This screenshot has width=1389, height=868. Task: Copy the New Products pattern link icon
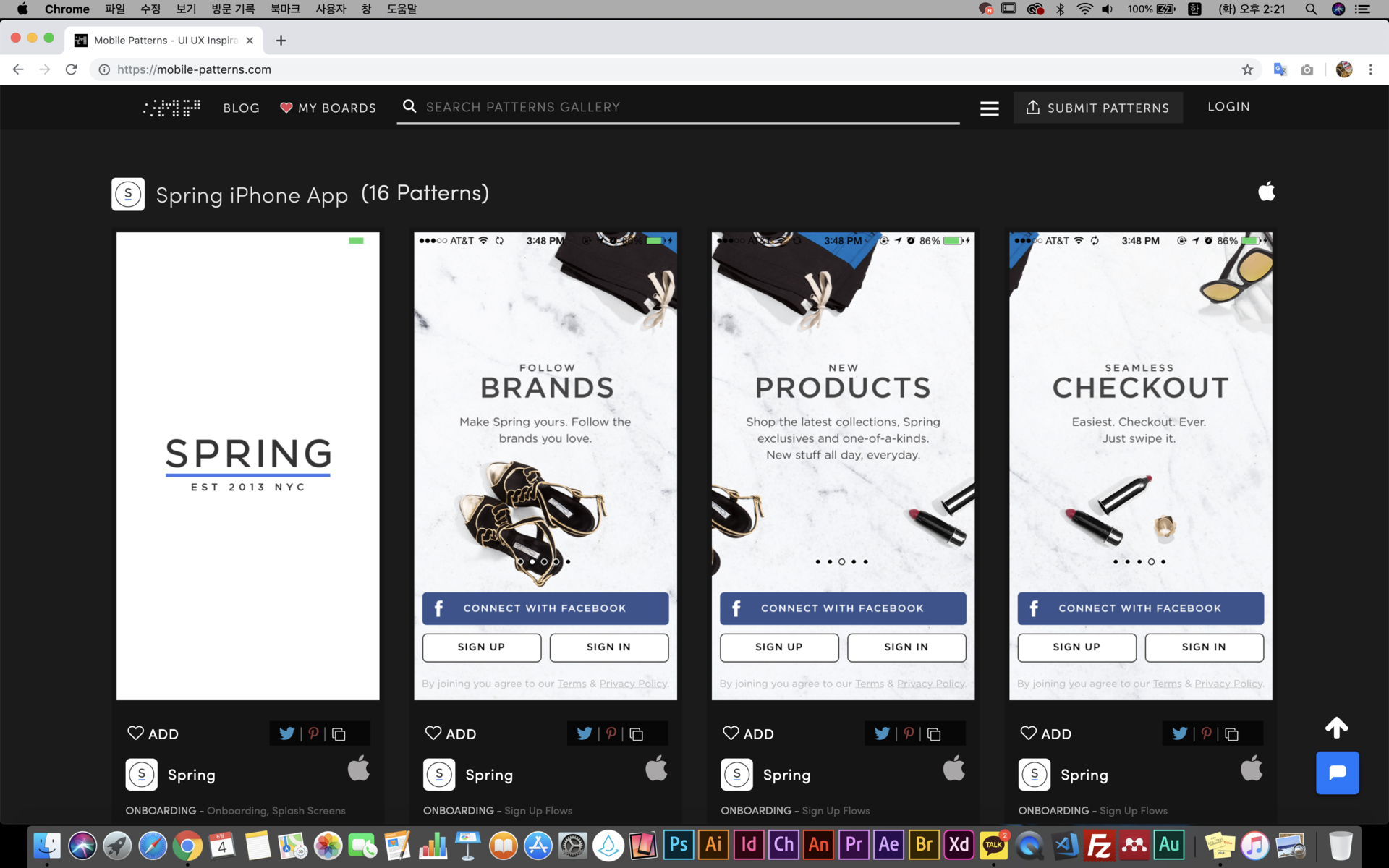(x=934, y=734)
